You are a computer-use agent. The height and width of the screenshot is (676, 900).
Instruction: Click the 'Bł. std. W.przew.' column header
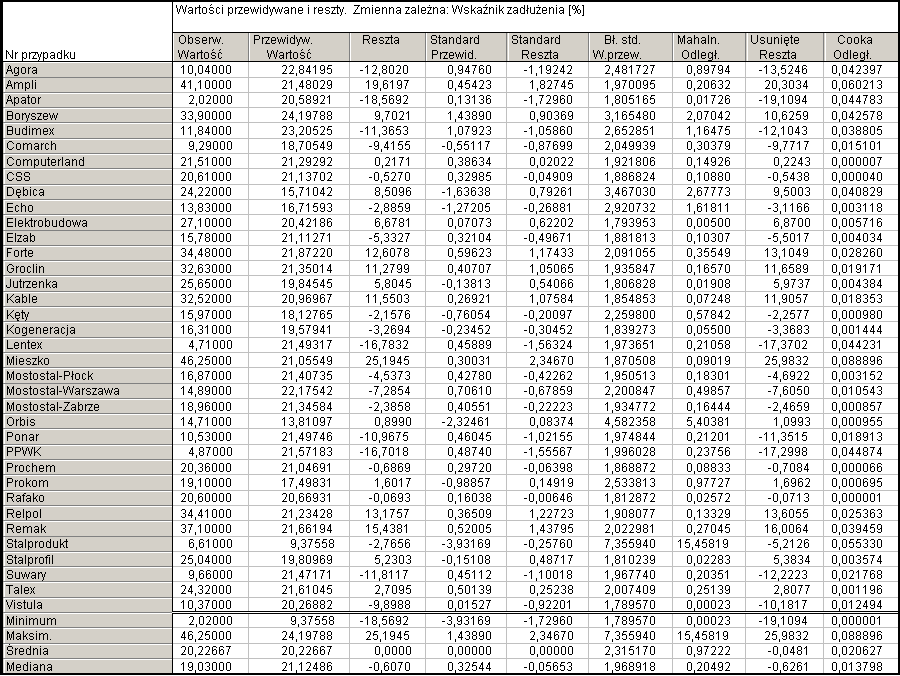tap(630, 47)
